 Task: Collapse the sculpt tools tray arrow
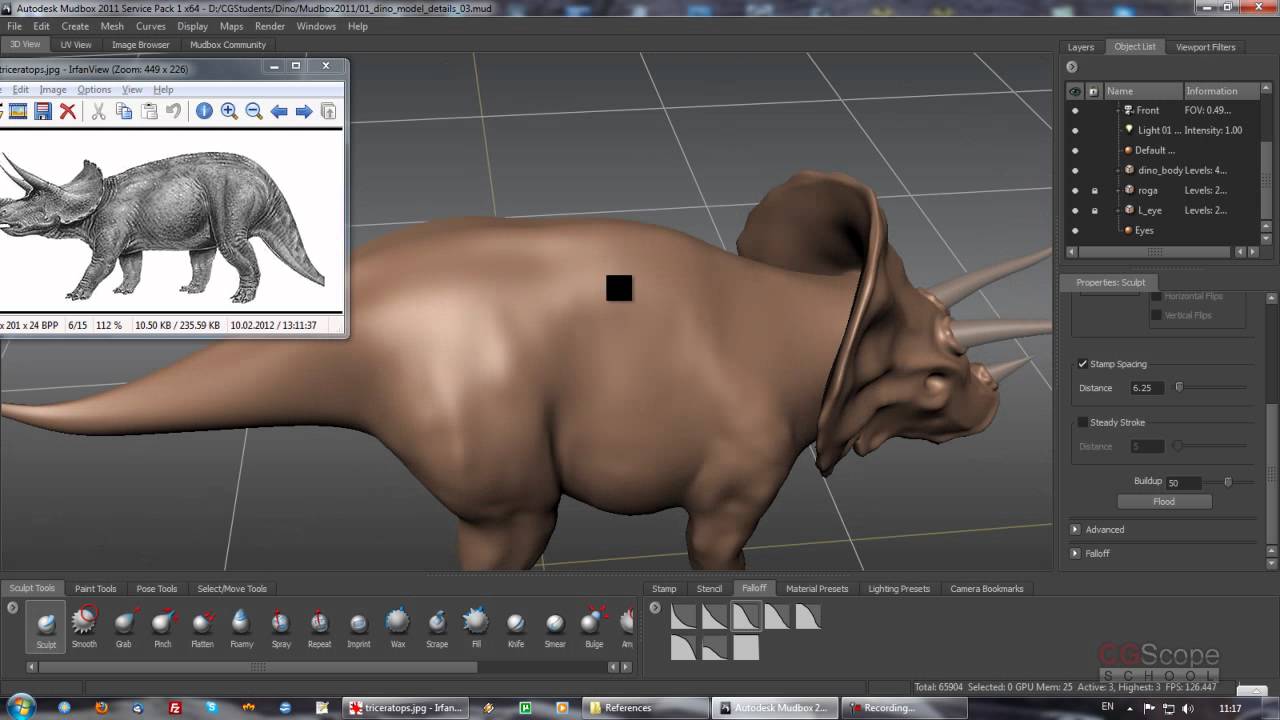(13, 607)
